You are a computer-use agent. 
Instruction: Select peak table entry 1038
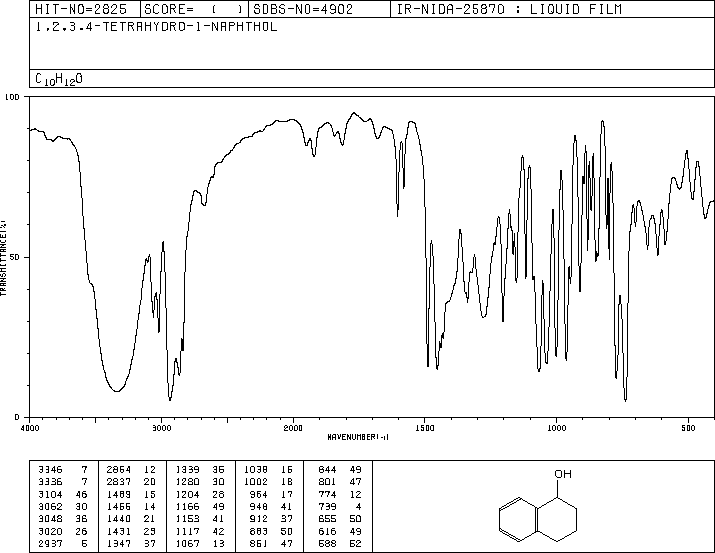point(256,469)
